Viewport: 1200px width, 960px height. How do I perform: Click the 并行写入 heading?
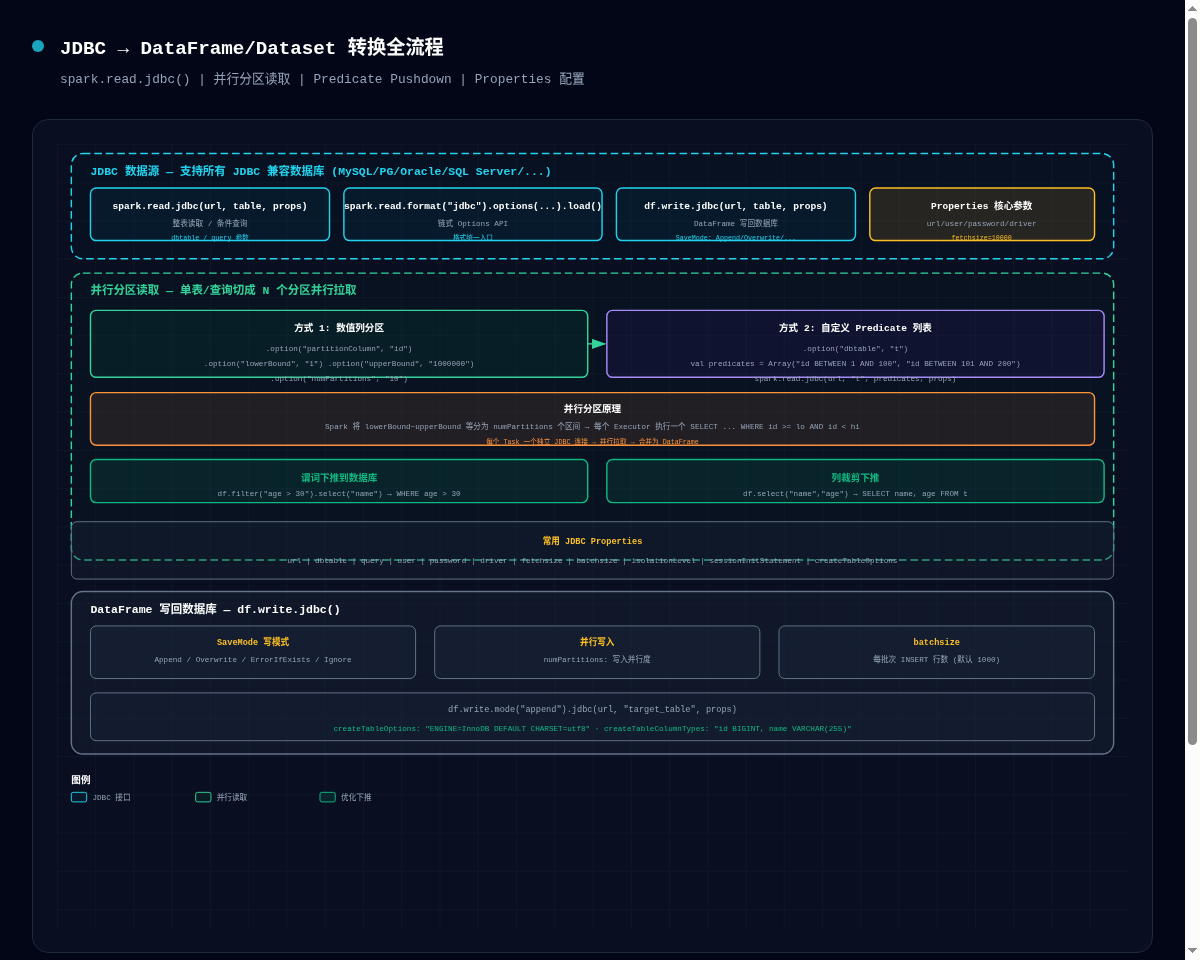597,643
